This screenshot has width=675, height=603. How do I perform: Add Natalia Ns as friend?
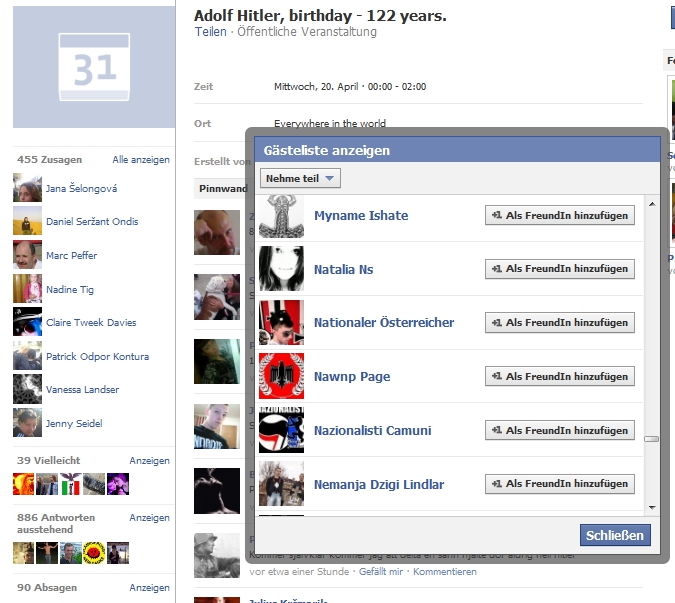[560, 269]
